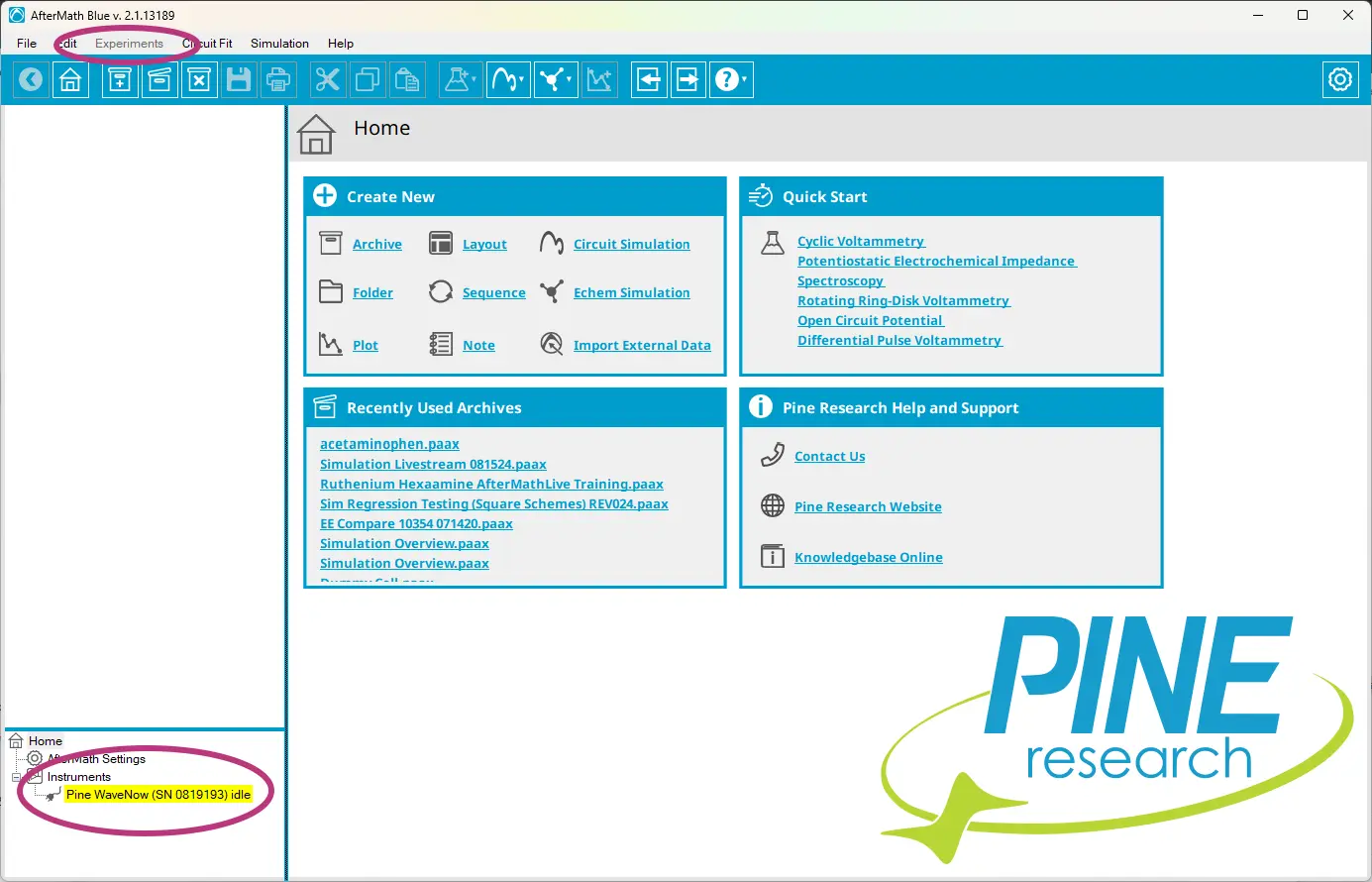This screenshot has height=882, width=1372.
Task: Click the Note link in Create New
Action: [478, 345]
